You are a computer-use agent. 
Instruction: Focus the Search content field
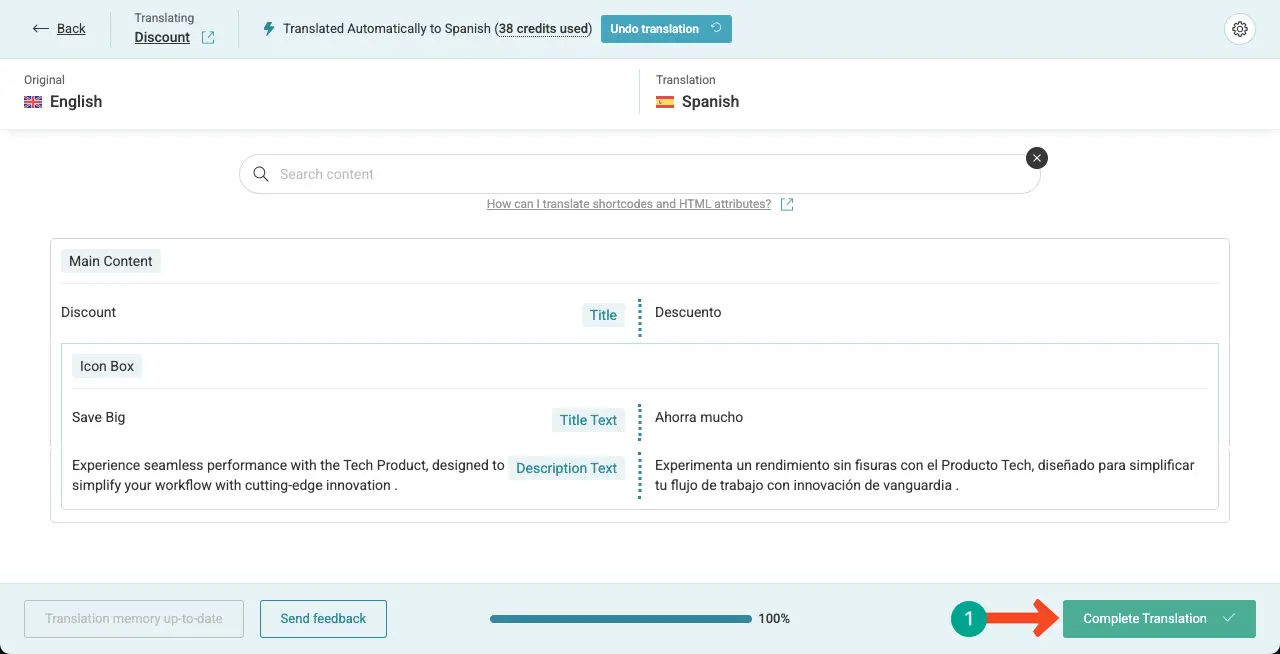[640, 174]
